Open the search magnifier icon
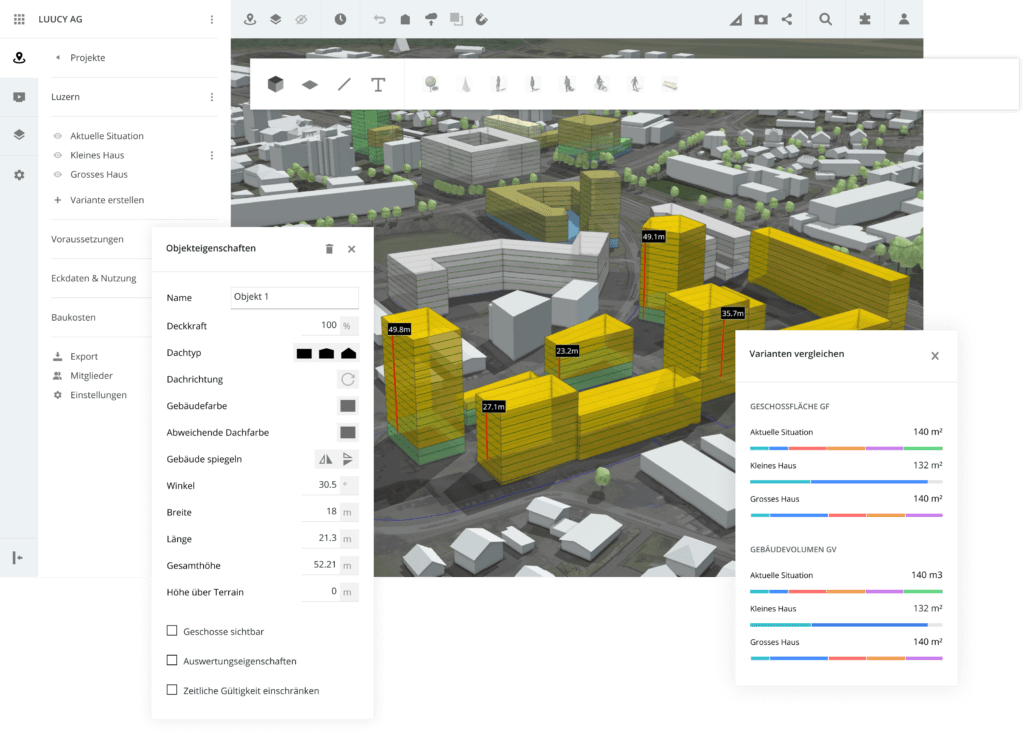 point(825,19)
